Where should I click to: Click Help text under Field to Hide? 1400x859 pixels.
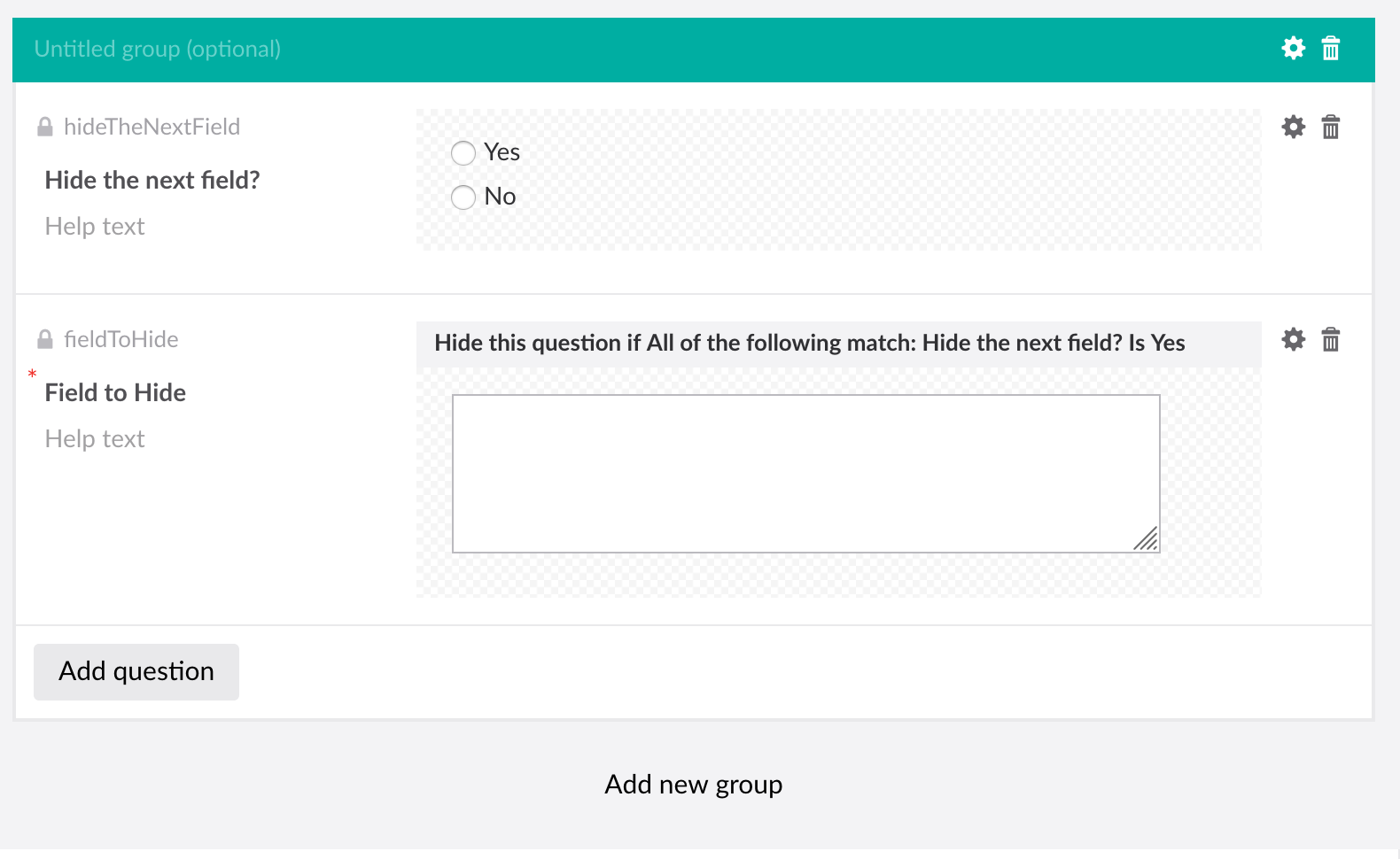(94, 438)
